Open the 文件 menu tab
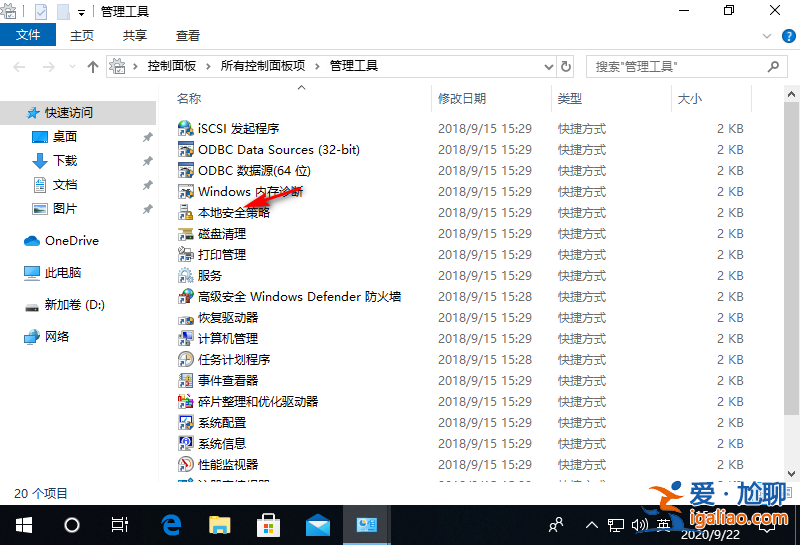The image size is (800, 545). (28, 35)
